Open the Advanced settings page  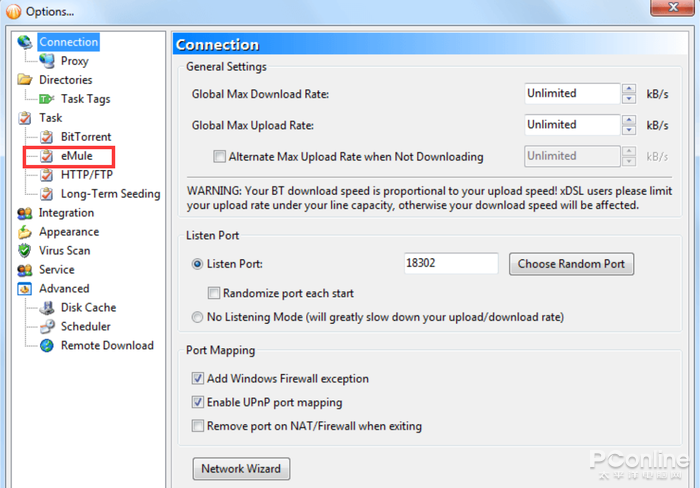pos(64,289)
